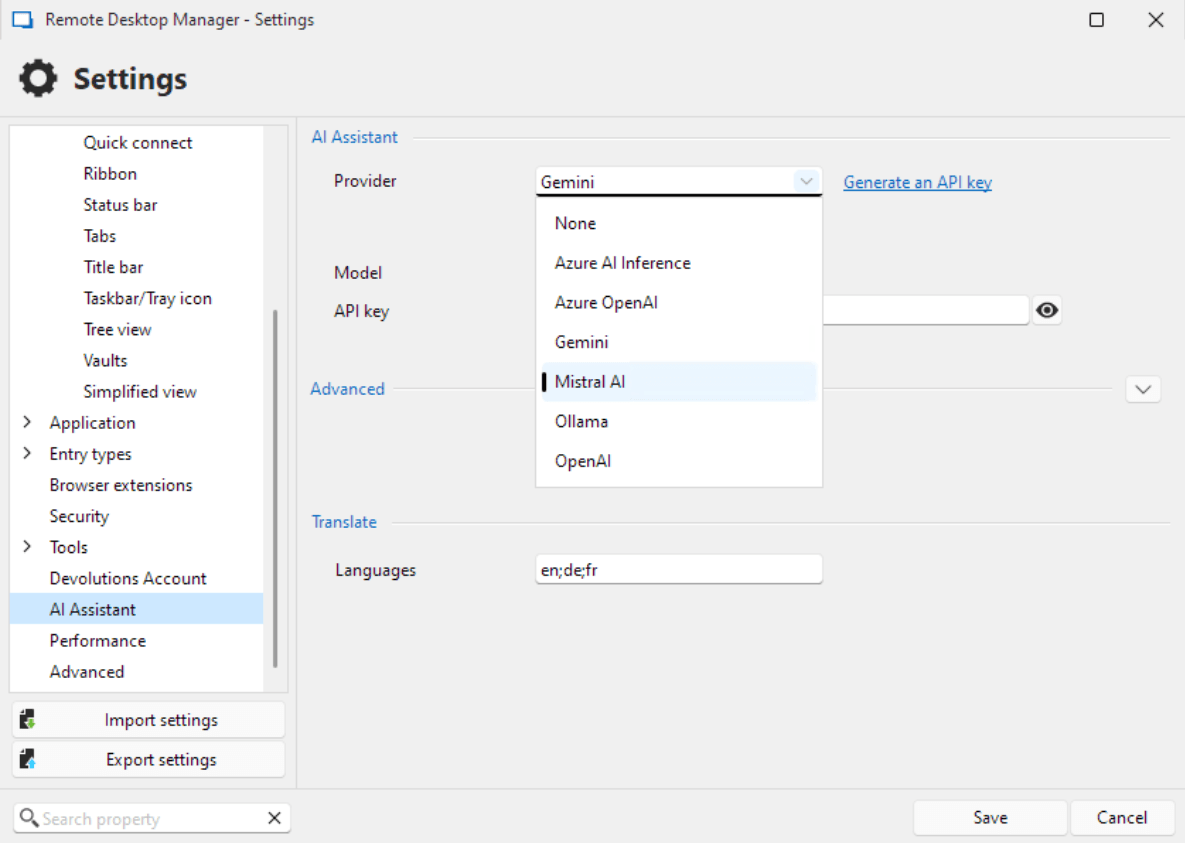Expand the Entry types tree node
The width and height of the screenshot is (1185, 843).
(x=27, y=453)
